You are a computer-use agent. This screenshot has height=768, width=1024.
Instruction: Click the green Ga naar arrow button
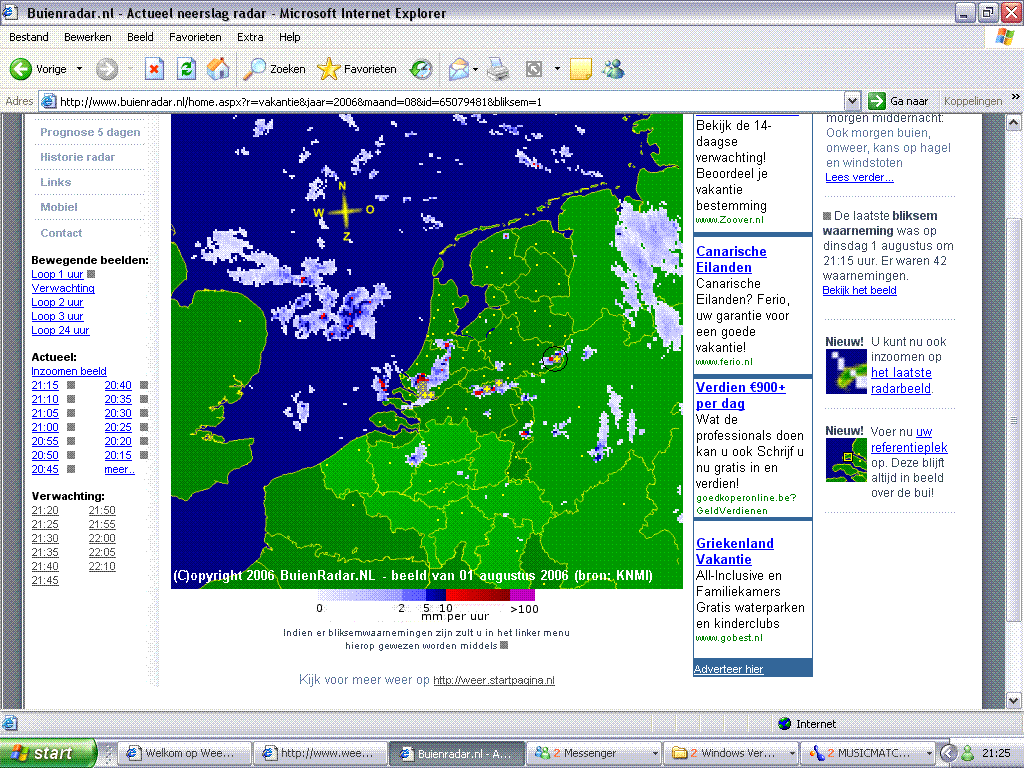click(877, 101)
